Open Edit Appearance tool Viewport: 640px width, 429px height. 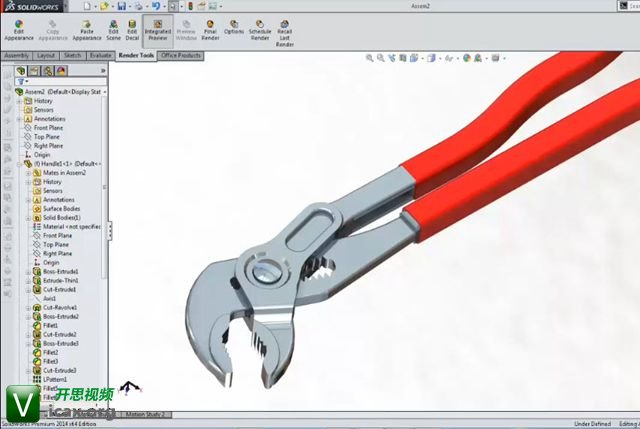19,31
